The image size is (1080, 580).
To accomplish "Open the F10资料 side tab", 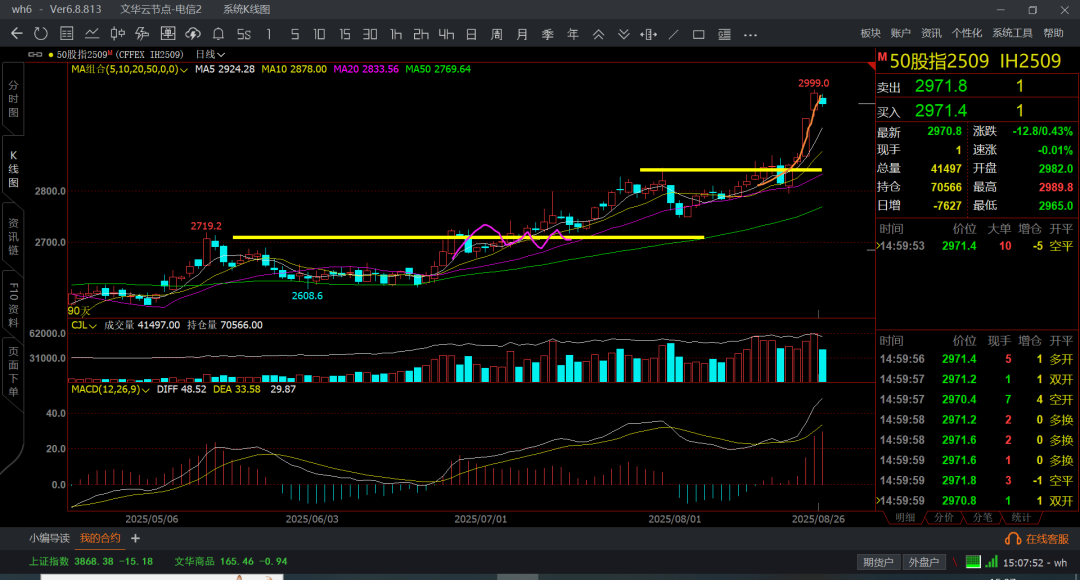I will [13, 305].
